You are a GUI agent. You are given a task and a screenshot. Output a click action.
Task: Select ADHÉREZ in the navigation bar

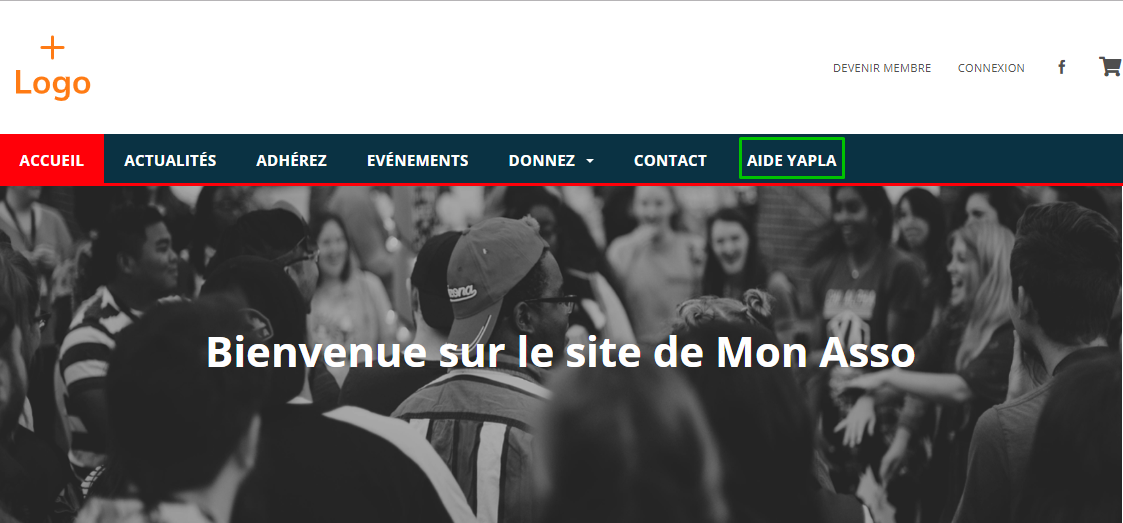291,160
